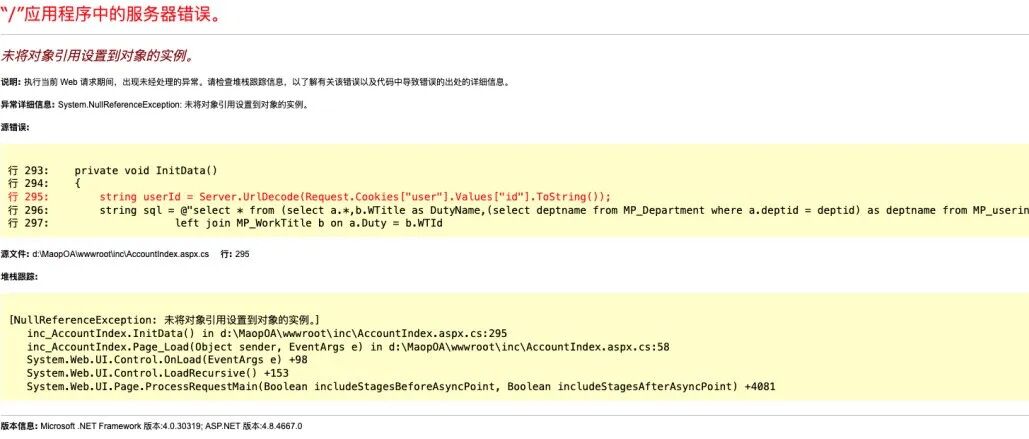Click stack line inc_AccountIndex.InitData()
Screen dimensions: 1029x439
tap(267, 333)
